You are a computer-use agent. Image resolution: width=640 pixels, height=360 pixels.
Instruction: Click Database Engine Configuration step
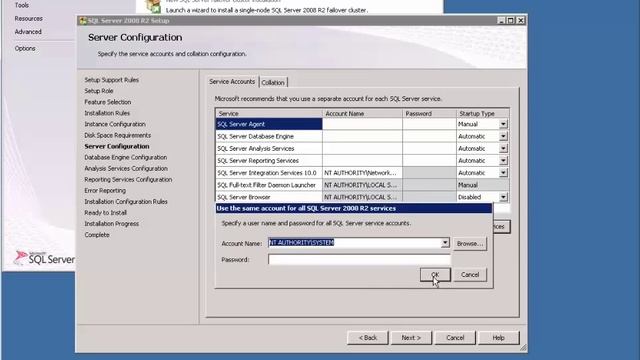[126, 157]
